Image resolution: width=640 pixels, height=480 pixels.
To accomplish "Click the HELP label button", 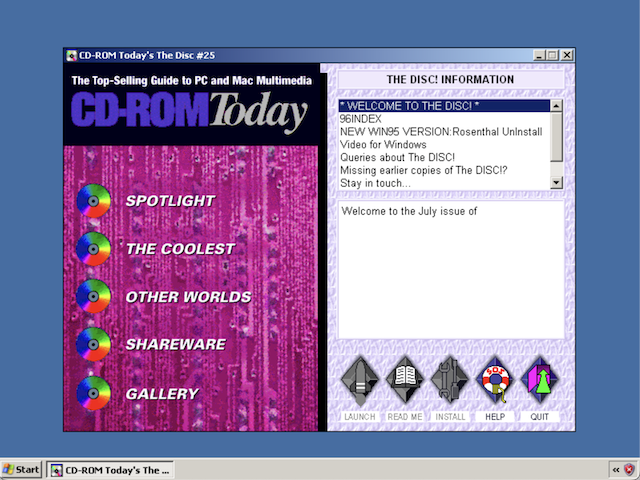I will click(x=495, y=417).
